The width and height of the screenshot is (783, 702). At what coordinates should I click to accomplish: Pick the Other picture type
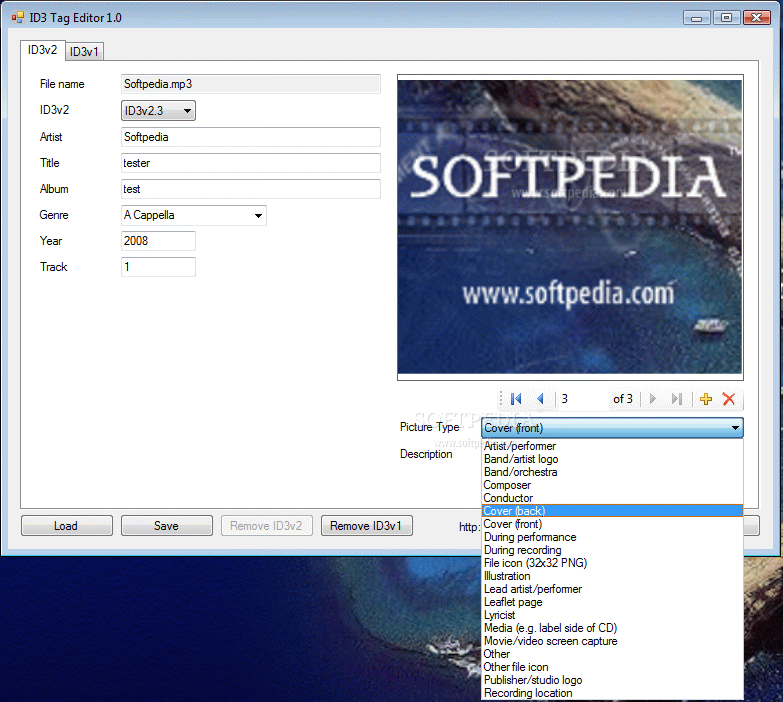coord(612,654)
